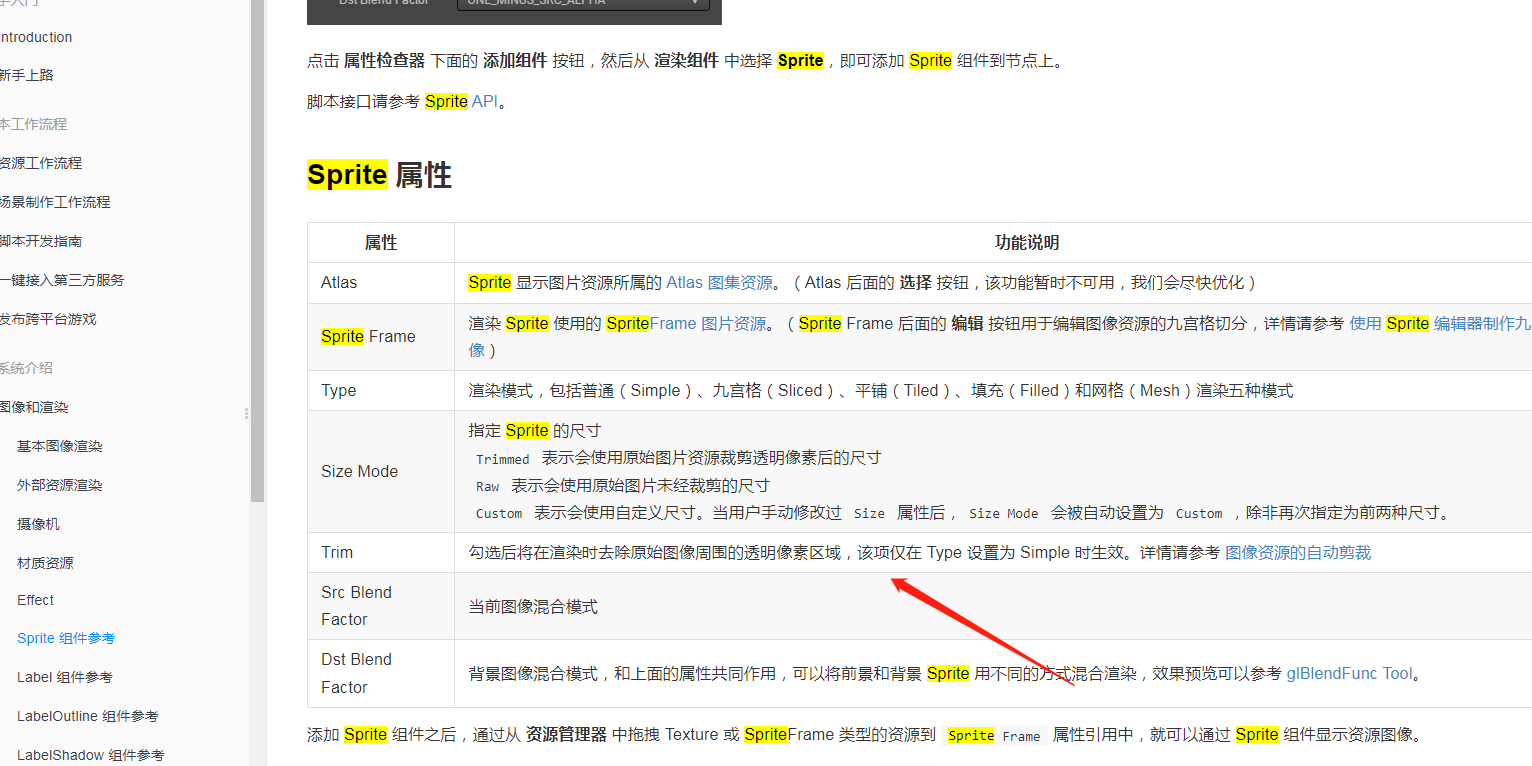Click the 功能说明 table column header

[x=1027, y=243]
